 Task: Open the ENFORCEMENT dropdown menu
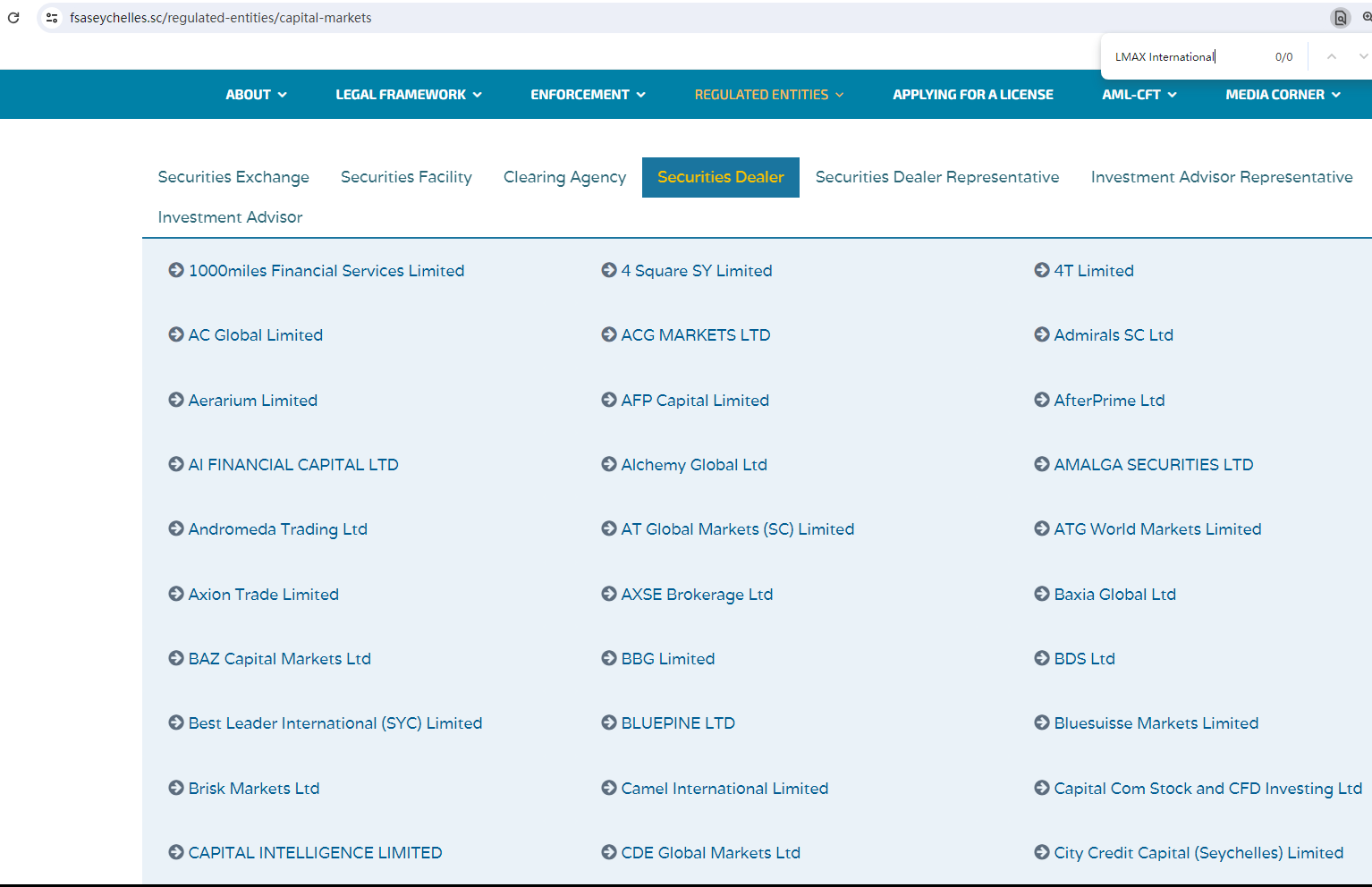point(588,95)
